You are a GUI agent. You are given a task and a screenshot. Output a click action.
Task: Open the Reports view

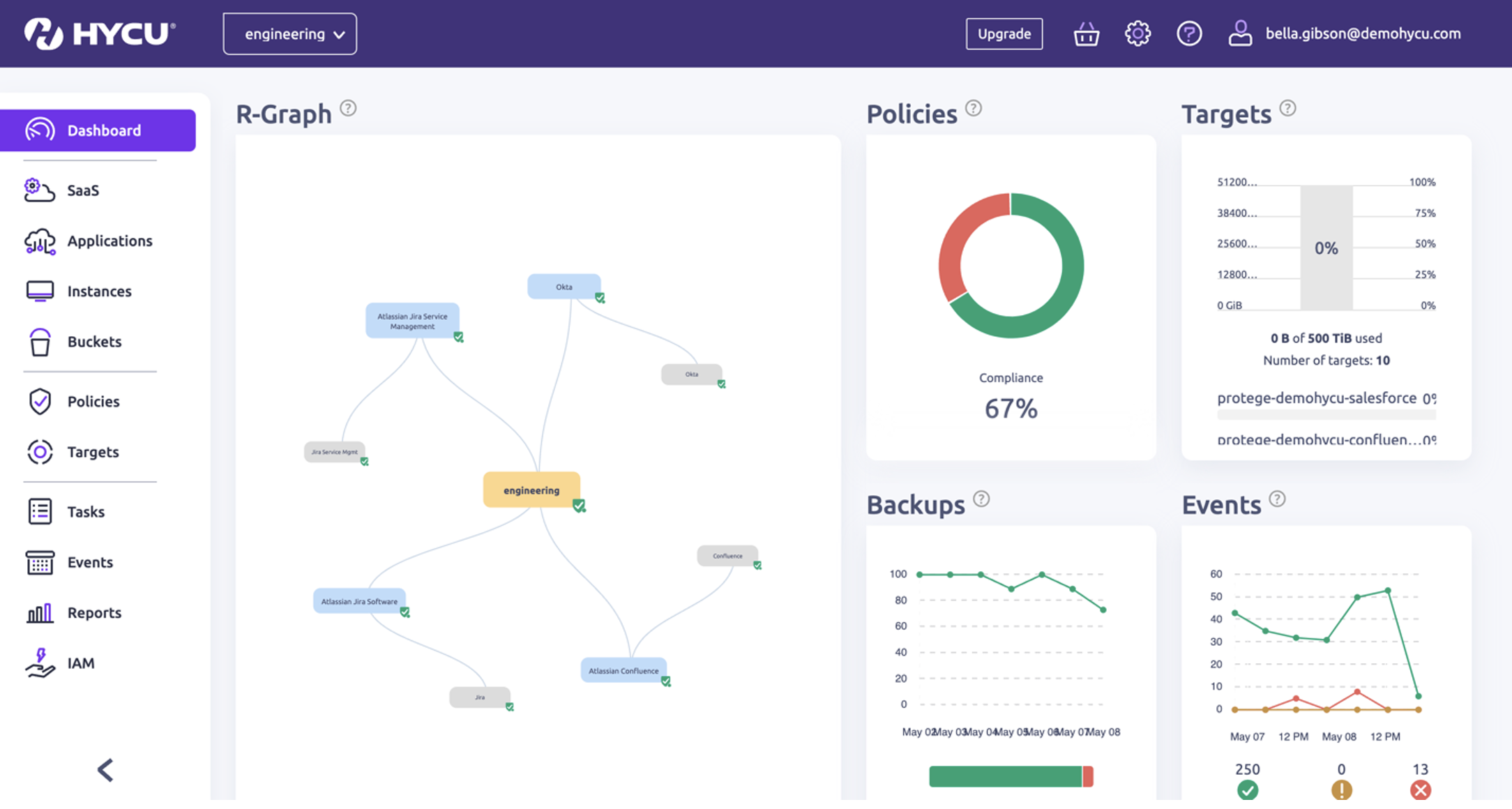[94, 612]
